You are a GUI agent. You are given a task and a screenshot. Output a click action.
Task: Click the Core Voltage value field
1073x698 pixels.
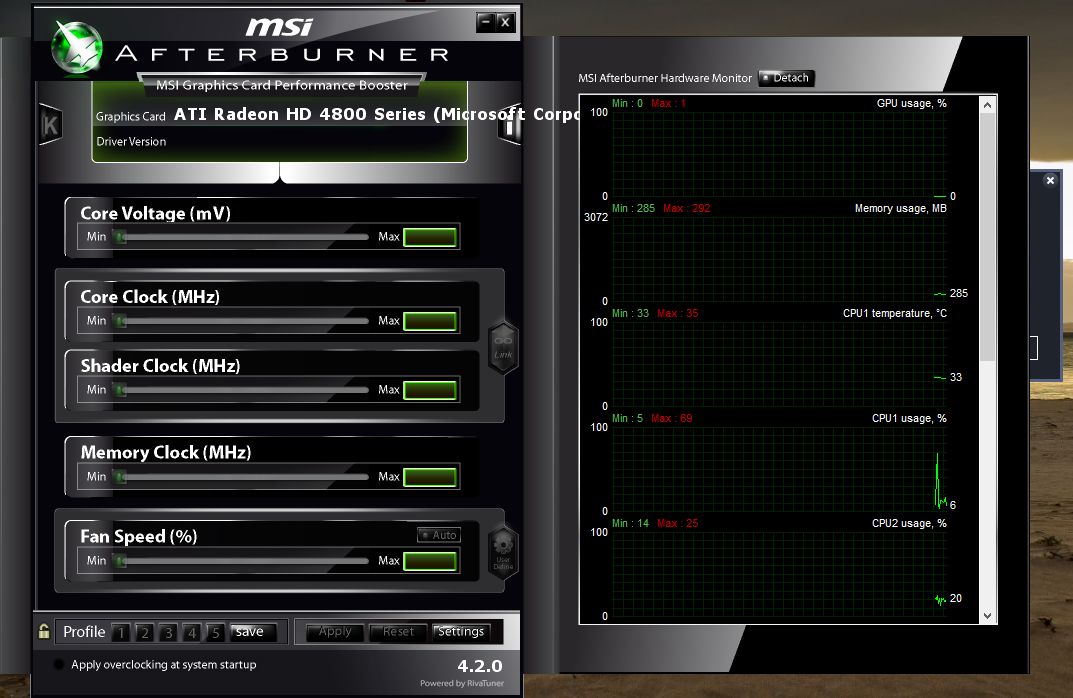click(x=430, y=237)
